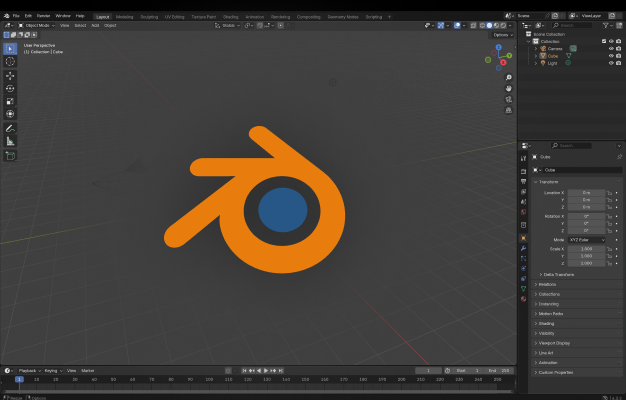Toggle the camera view icon
The height and width of the screenshot is (400, 626).
point(509,99)
